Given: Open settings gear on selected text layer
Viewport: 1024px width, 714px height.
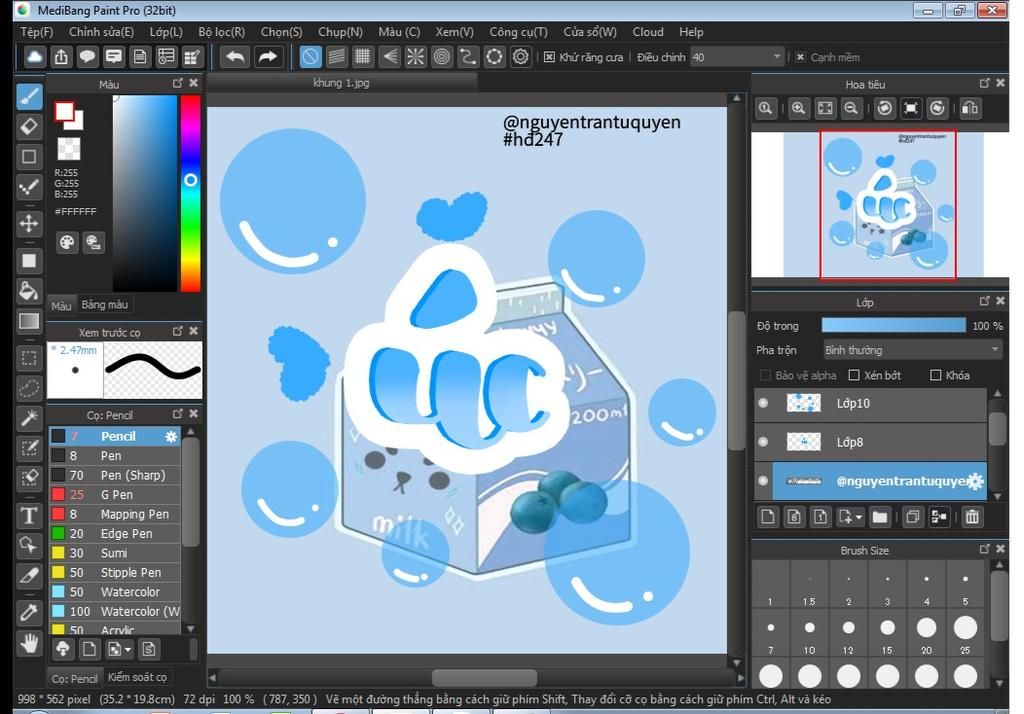Looking at the screenshot, I should tap(975, 481).
